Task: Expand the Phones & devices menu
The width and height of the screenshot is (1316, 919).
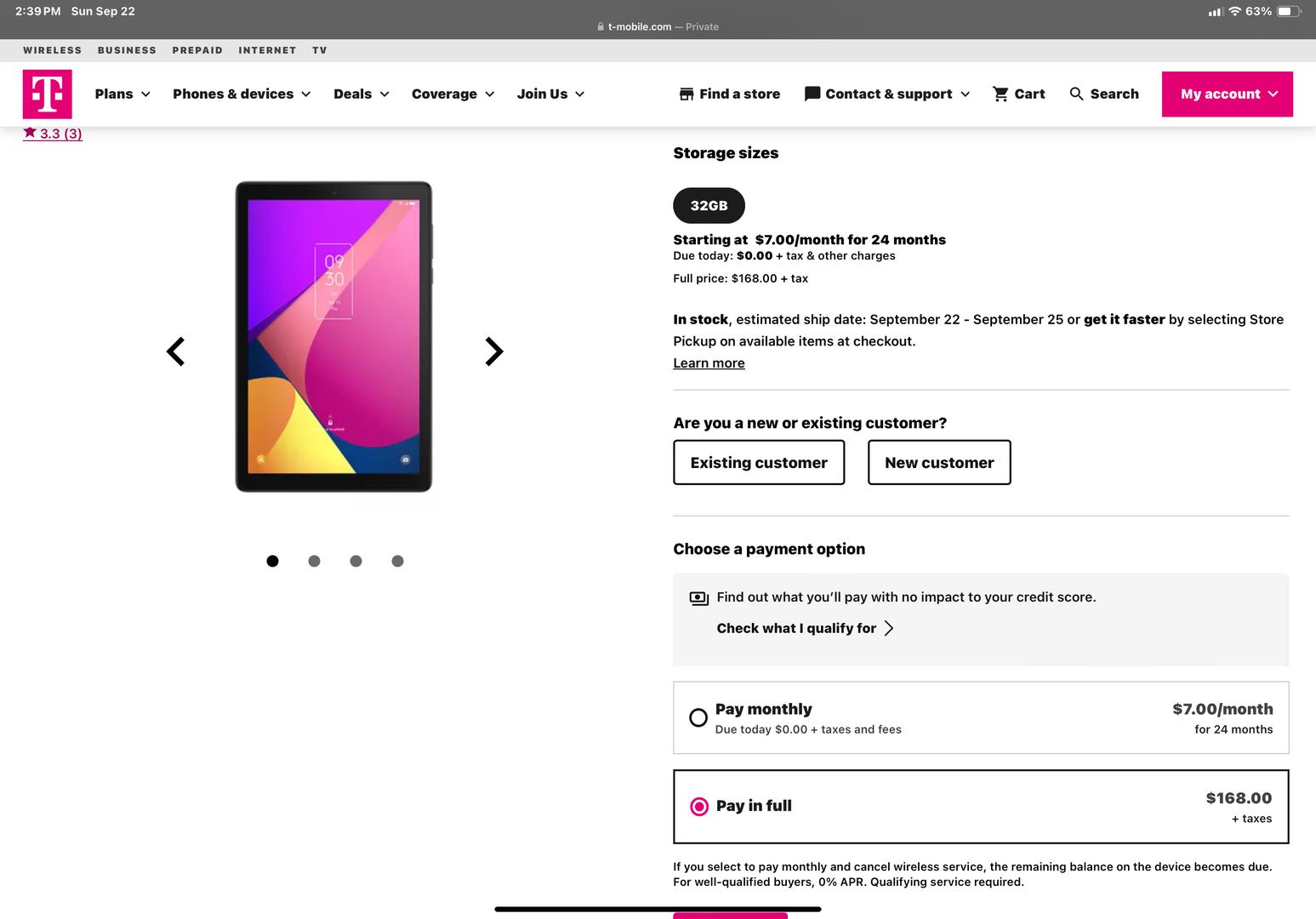Action: click(x=242, y=94)
